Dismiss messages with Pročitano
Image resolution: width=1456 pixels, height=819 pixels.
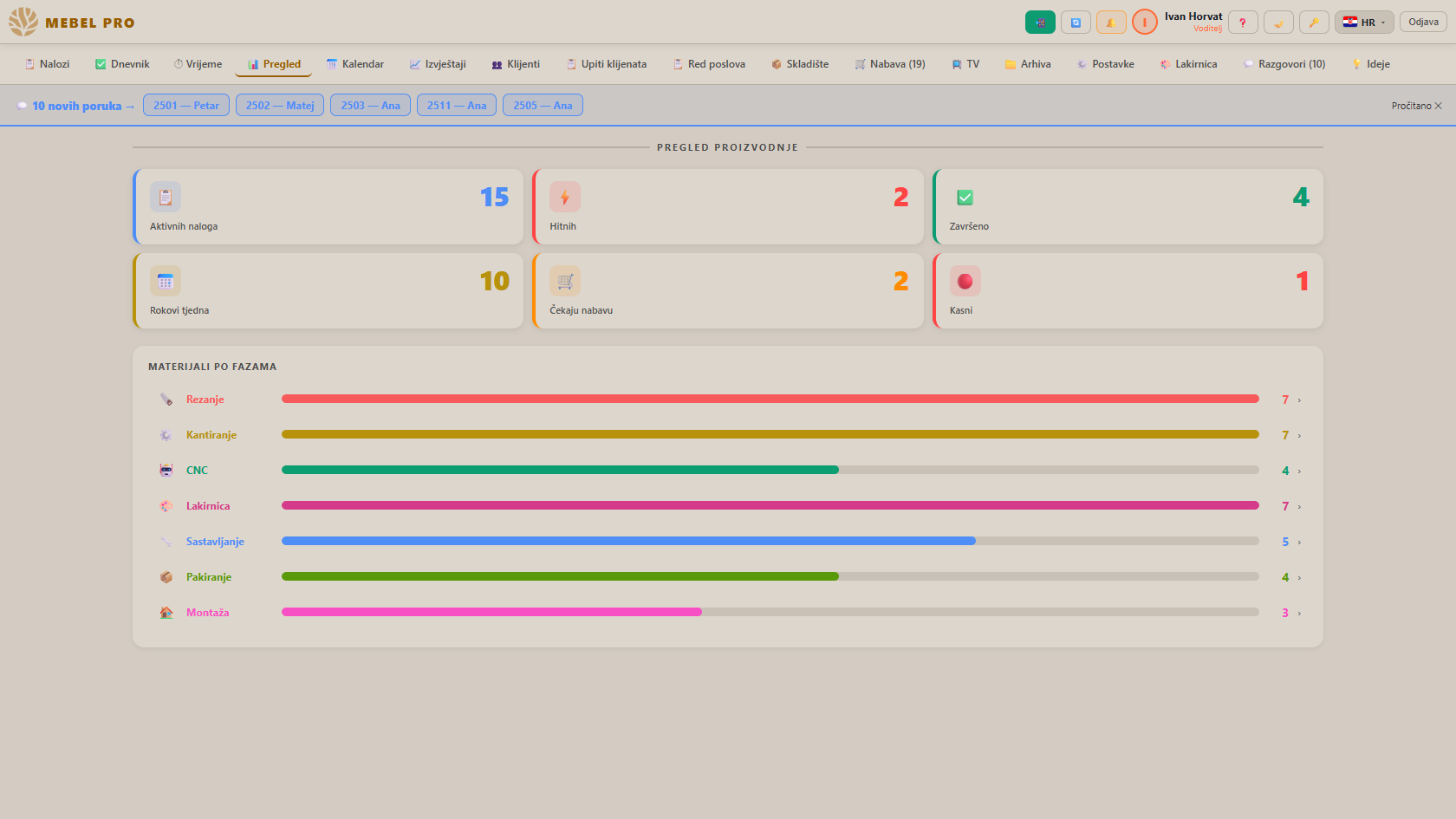coord(1417,106)
